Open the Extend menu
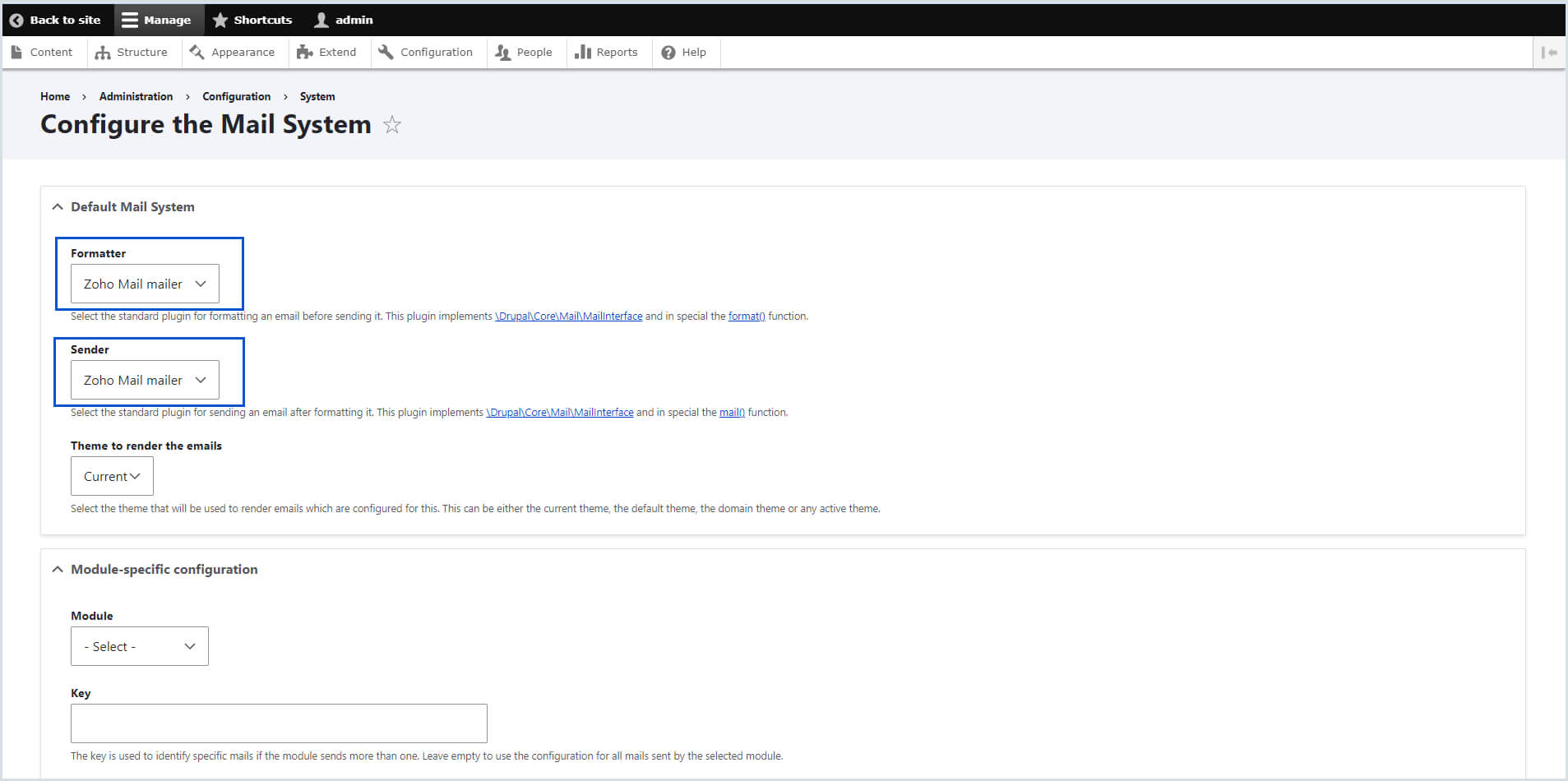 pos(327,52)
